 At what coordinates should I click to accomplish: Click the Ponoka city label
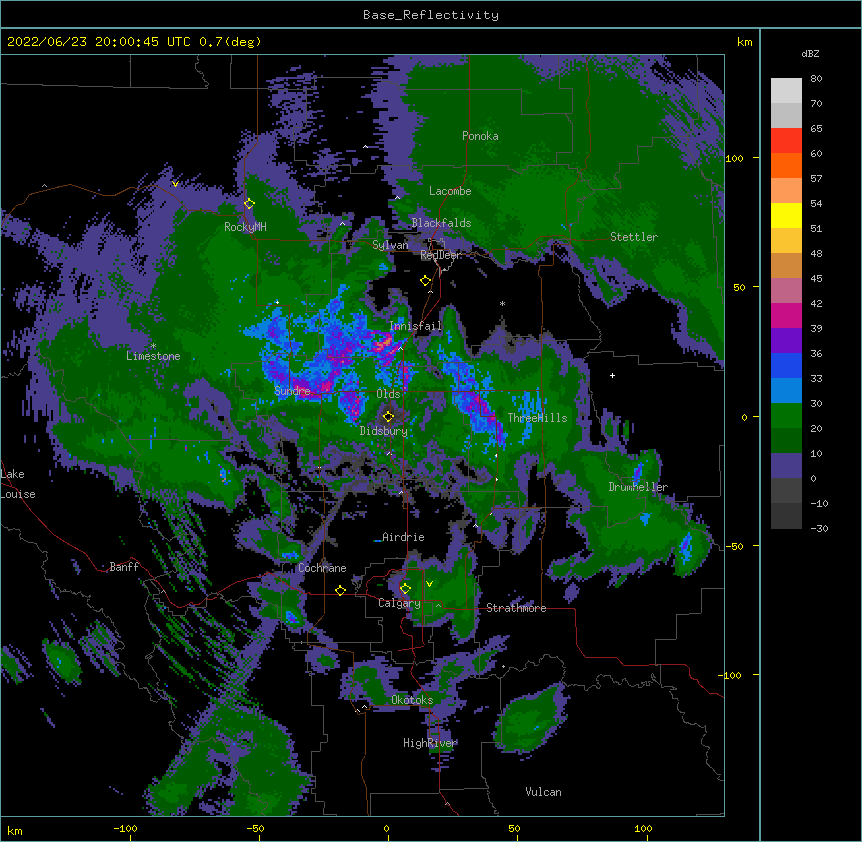tap(480, 136)
